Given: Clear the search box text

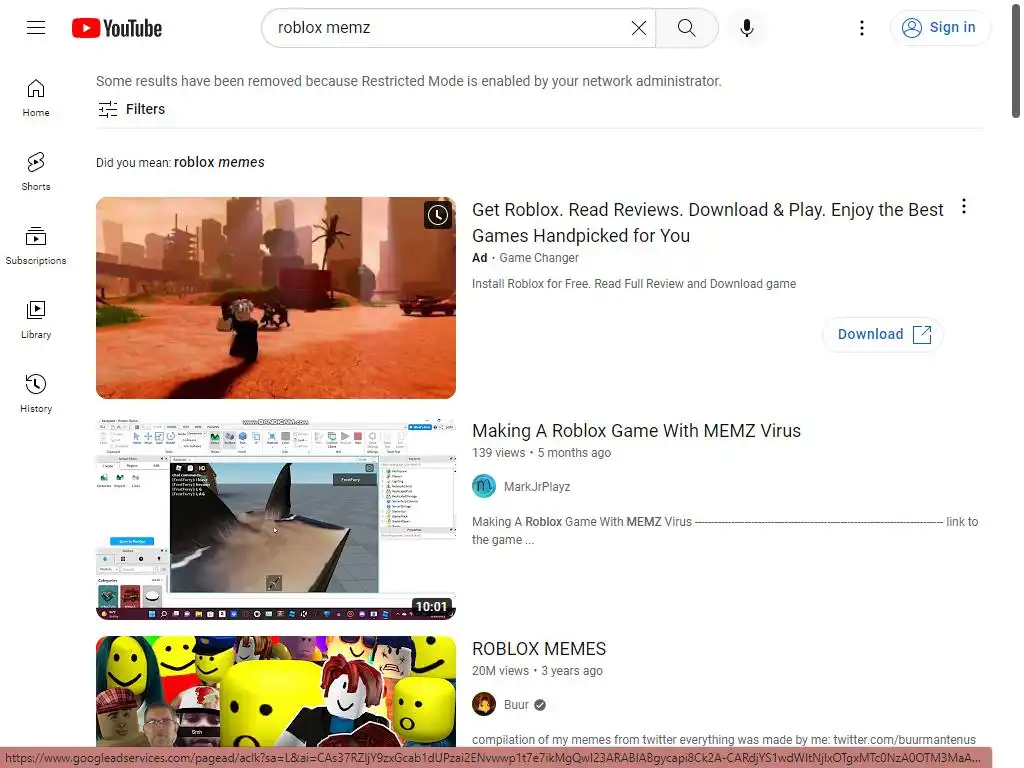Looking at the screenshot, I should (639, 27).
